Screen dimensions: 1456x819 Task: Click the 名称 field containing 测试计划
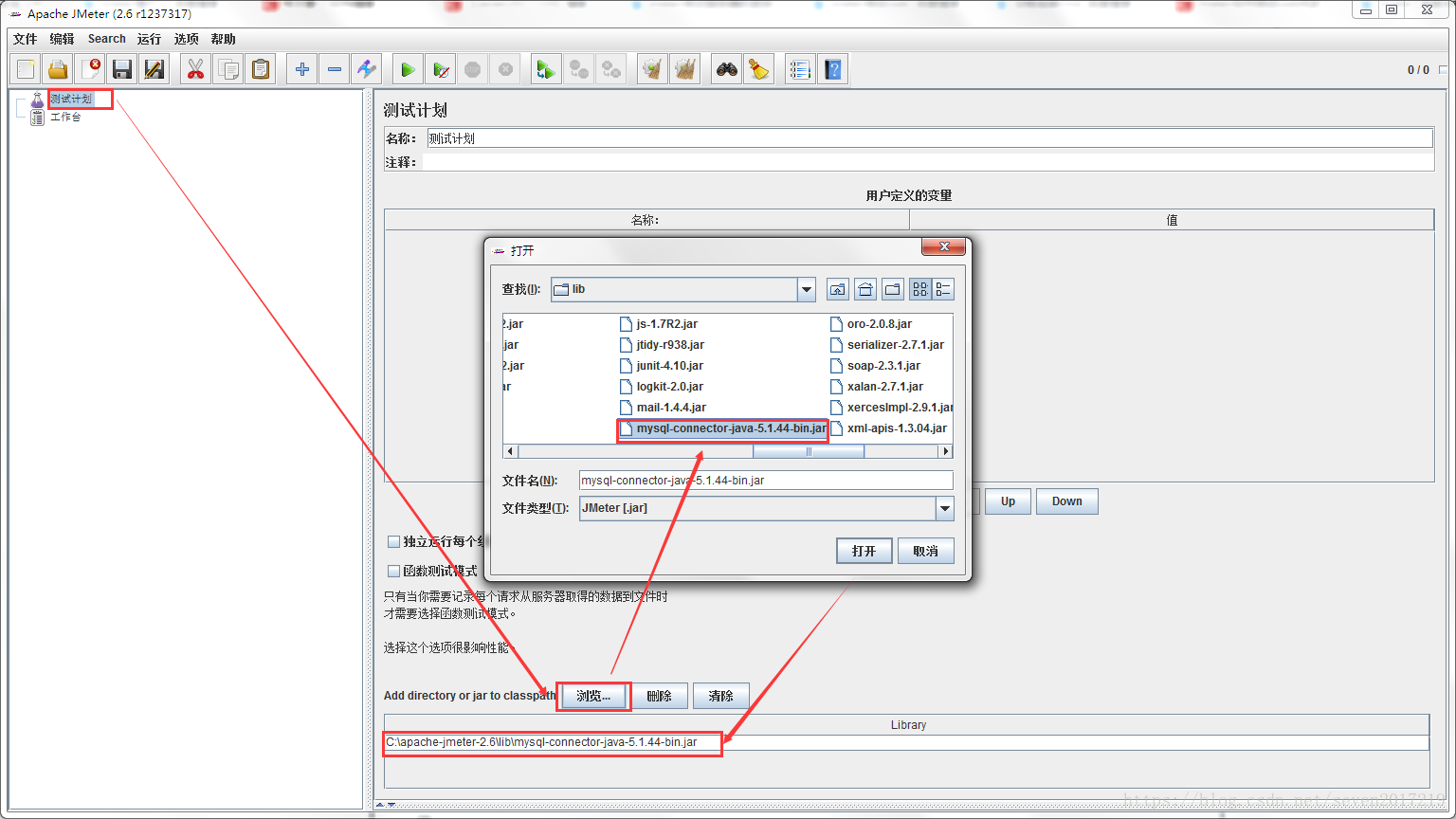point(930,138)
